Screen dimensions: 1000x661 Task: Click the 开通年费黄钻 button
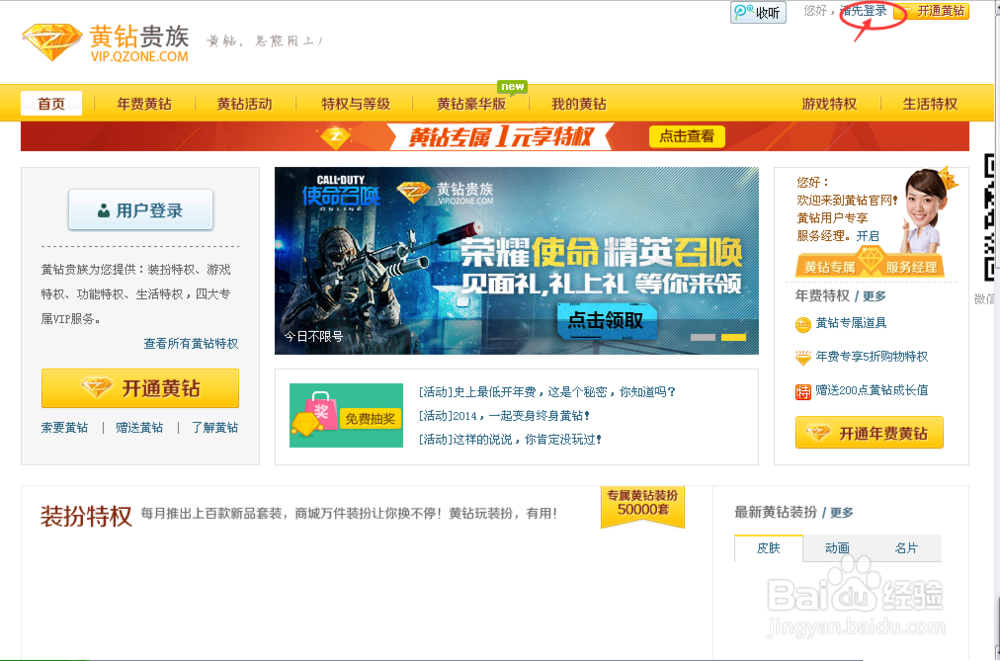(869, 433)
